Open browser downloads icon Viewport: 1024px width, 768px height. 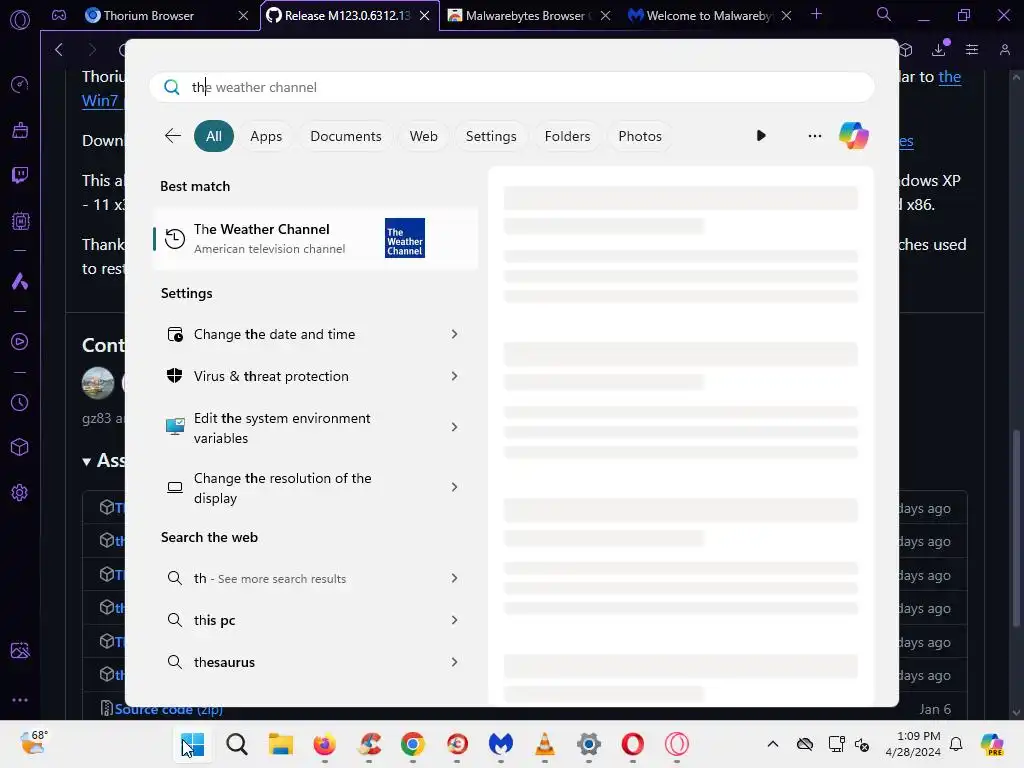click(940, 49)
